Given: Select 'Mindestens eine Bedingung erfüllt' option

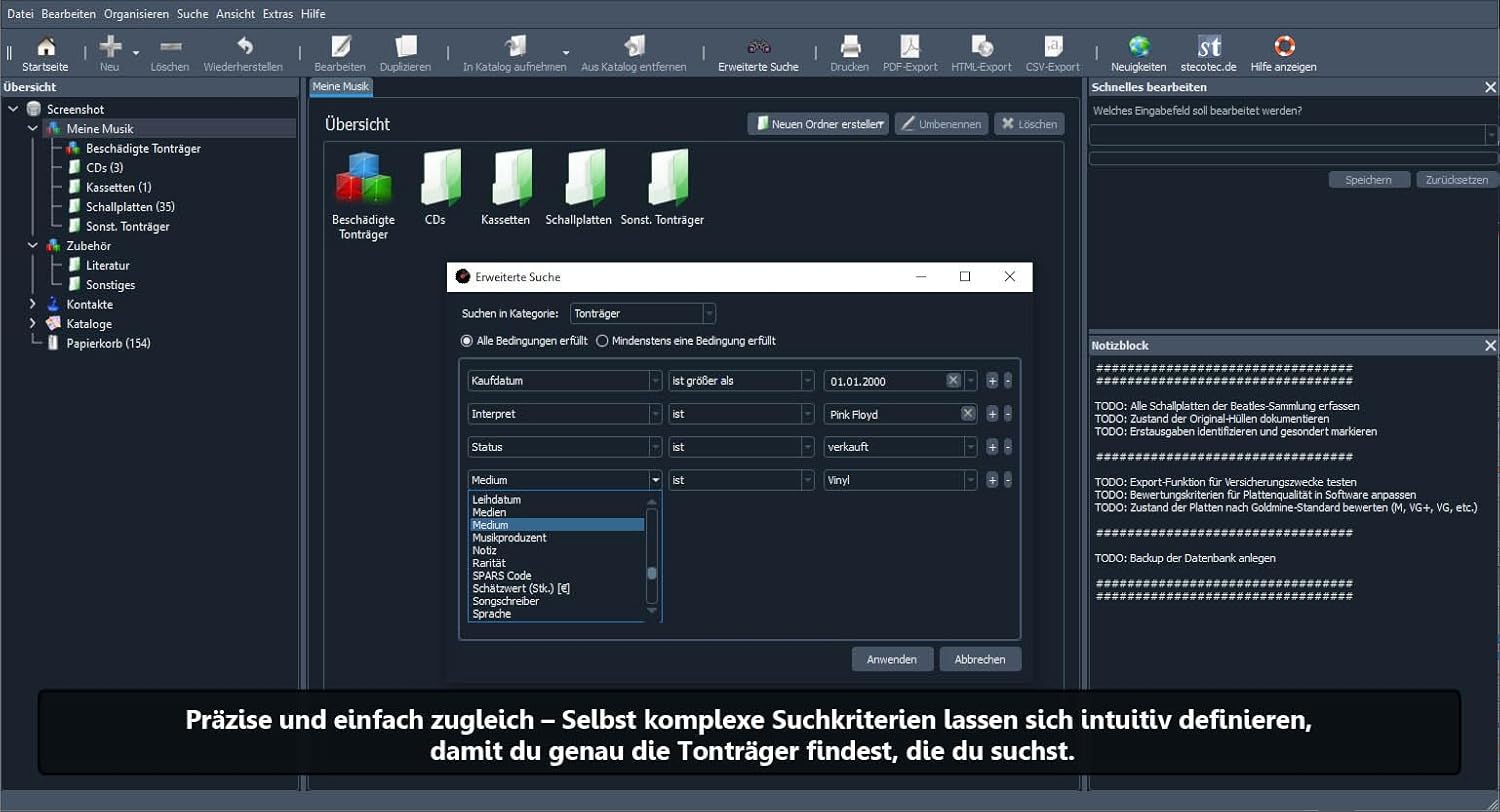Looking at the screenshot, I should tap(602, 341).
